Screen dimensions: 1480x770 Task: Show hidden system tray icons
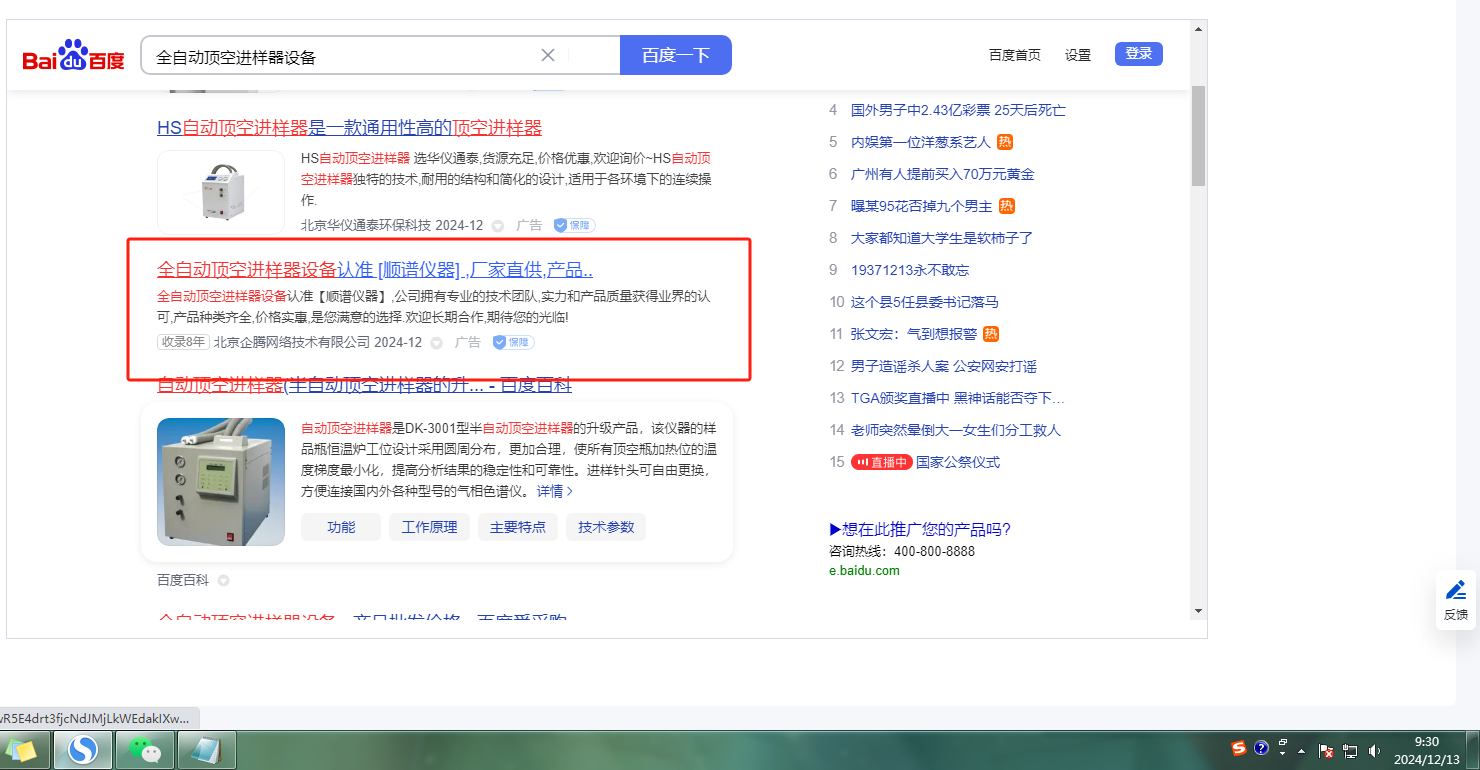click(1301, 750)
